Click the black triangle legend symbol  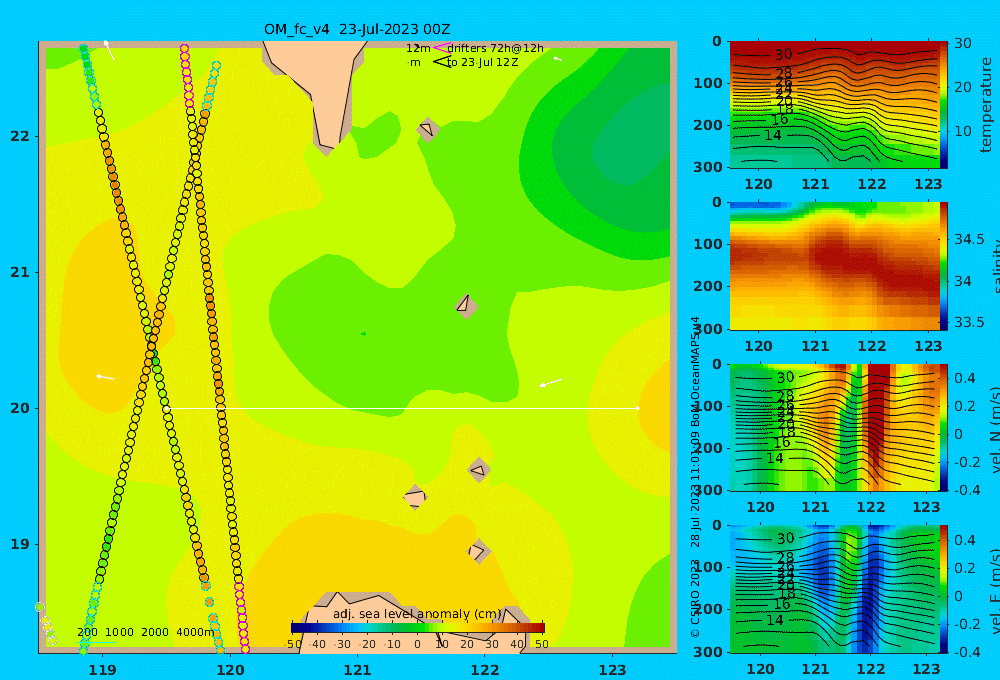click(x=442, y=62)
